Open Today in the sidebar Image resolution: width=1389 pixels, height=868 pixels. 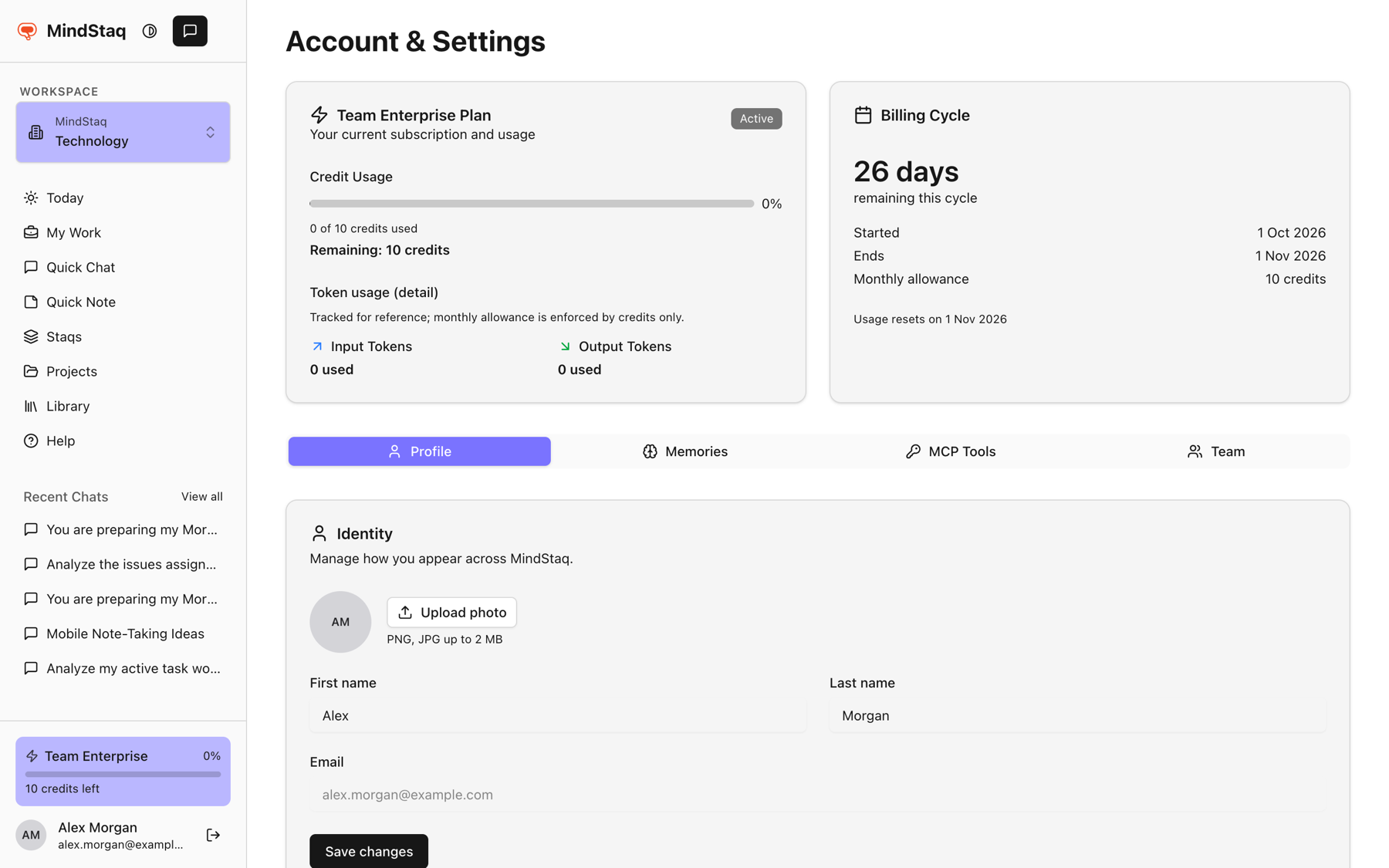pos(123,198)
